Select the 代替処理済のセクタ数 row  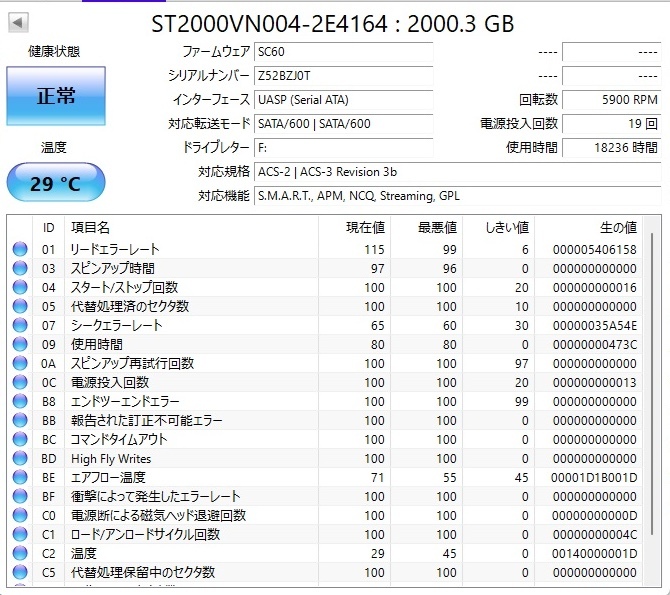(x=325, y=306)
